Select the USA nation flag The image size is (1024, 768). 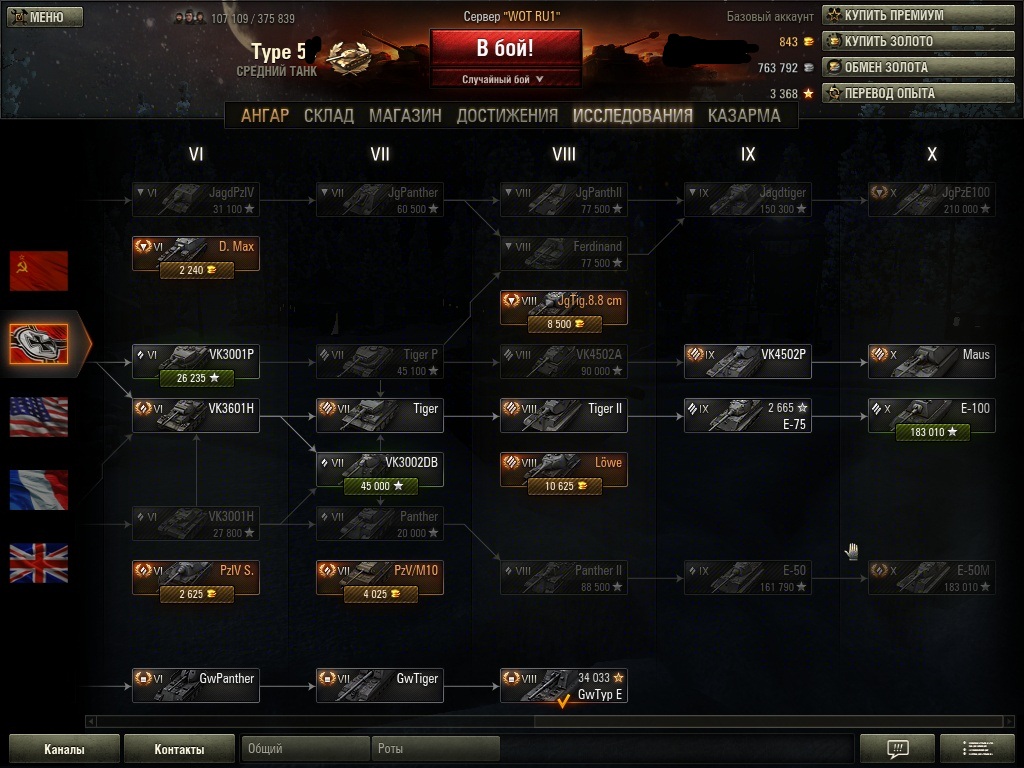point(39,417)
